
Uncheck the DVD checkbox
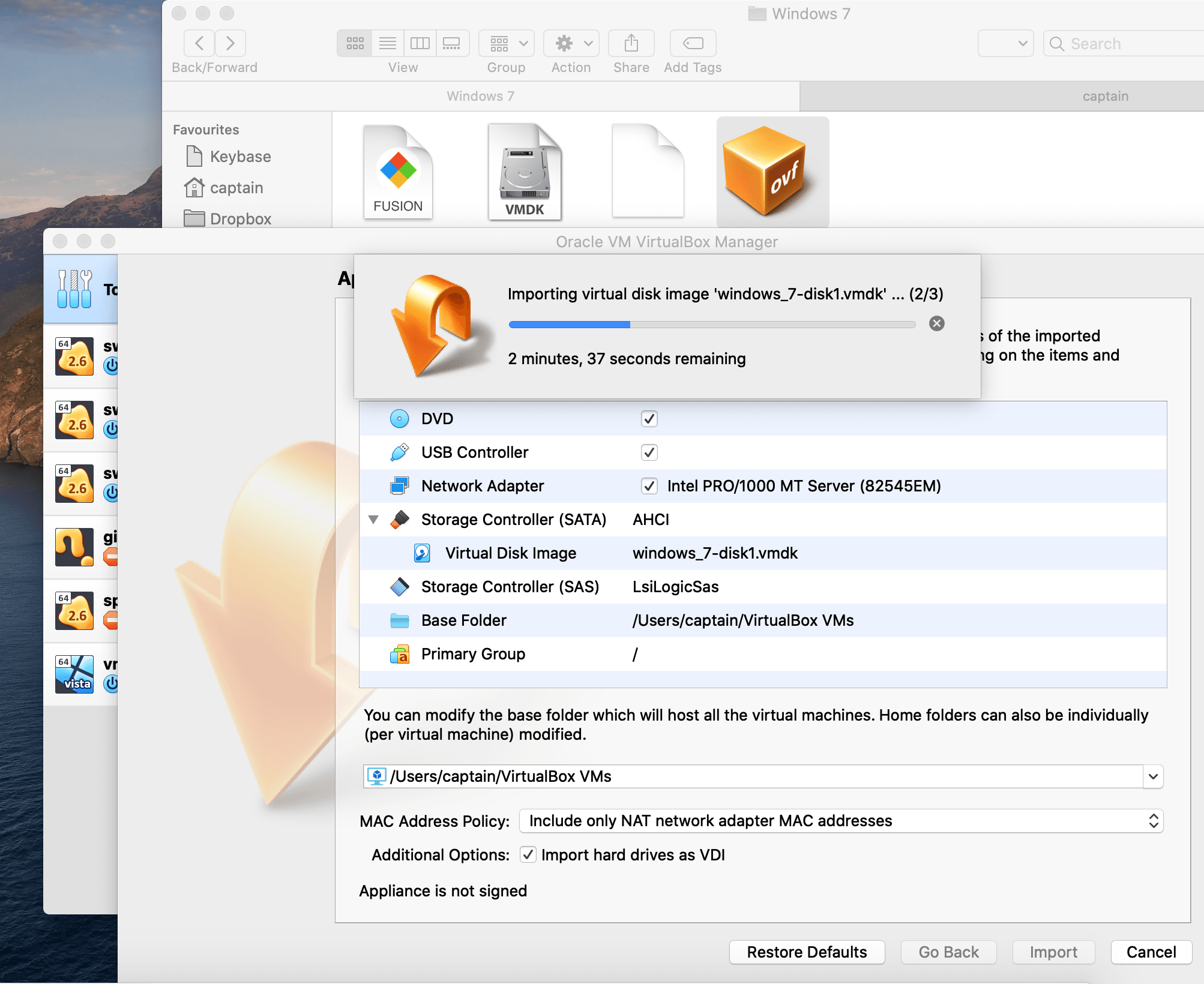pos(649,419)
